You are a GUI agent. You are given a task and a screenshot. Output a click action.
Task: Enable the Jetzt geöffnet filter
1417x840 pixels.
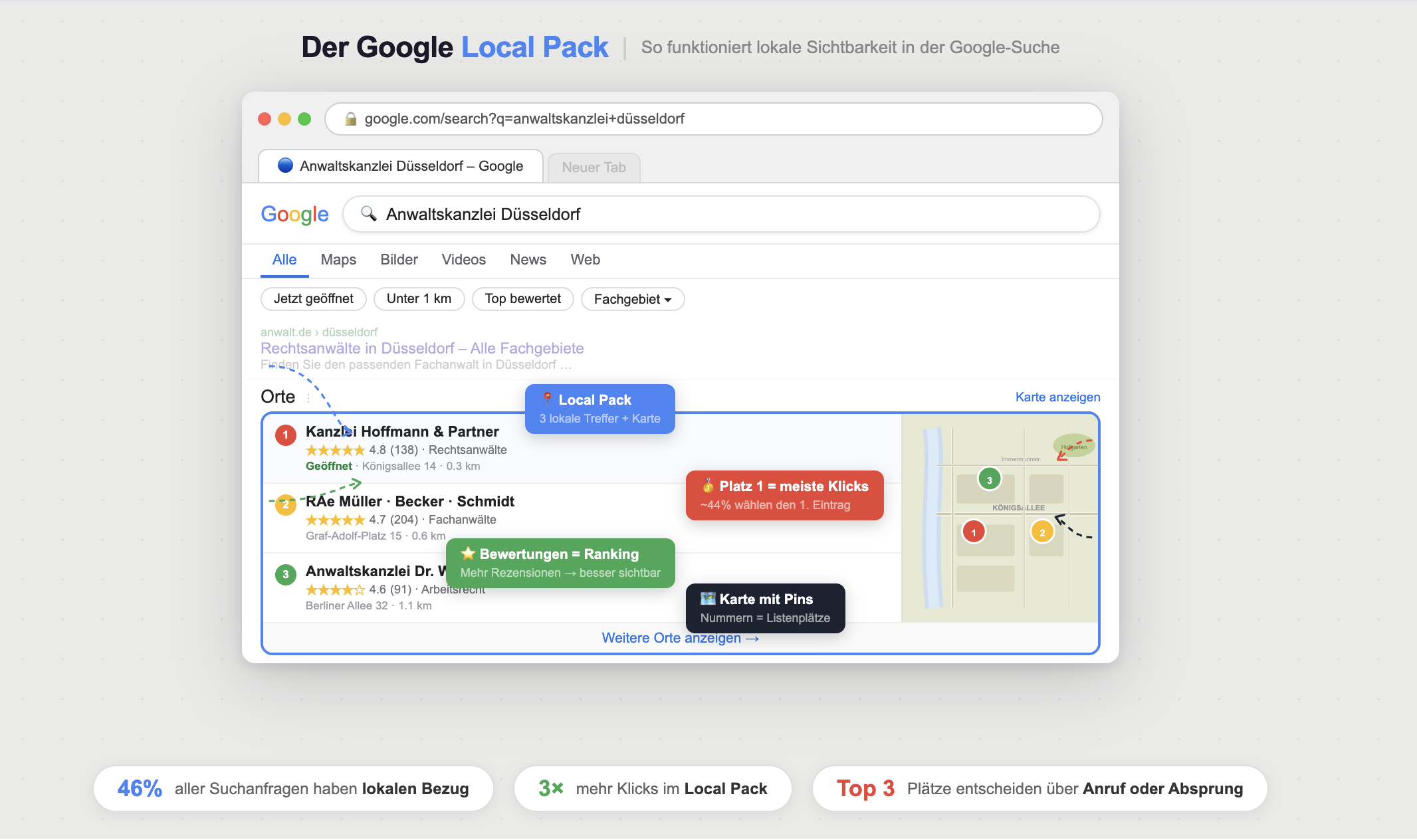pyautogui.click(x=313, y=298)
